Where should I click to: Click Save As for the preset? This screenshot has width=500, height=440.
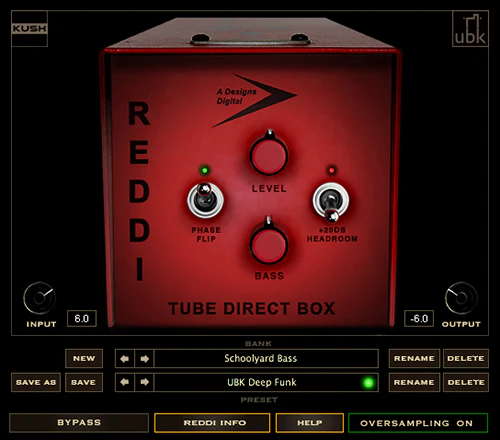coord(36,382)
